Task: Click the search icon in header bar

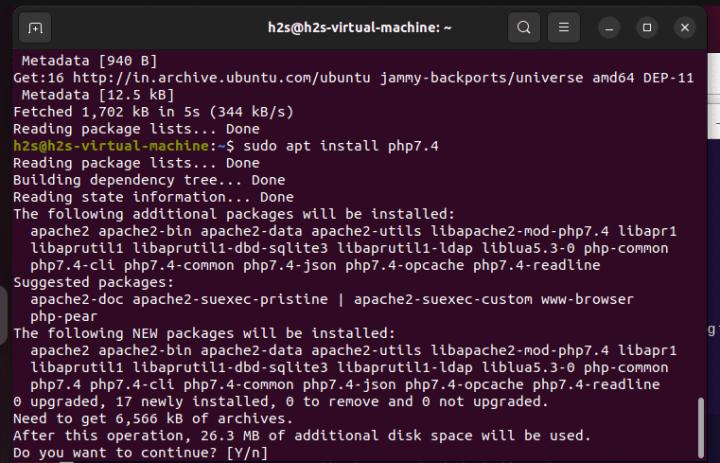Action: [x=524, y=27]
